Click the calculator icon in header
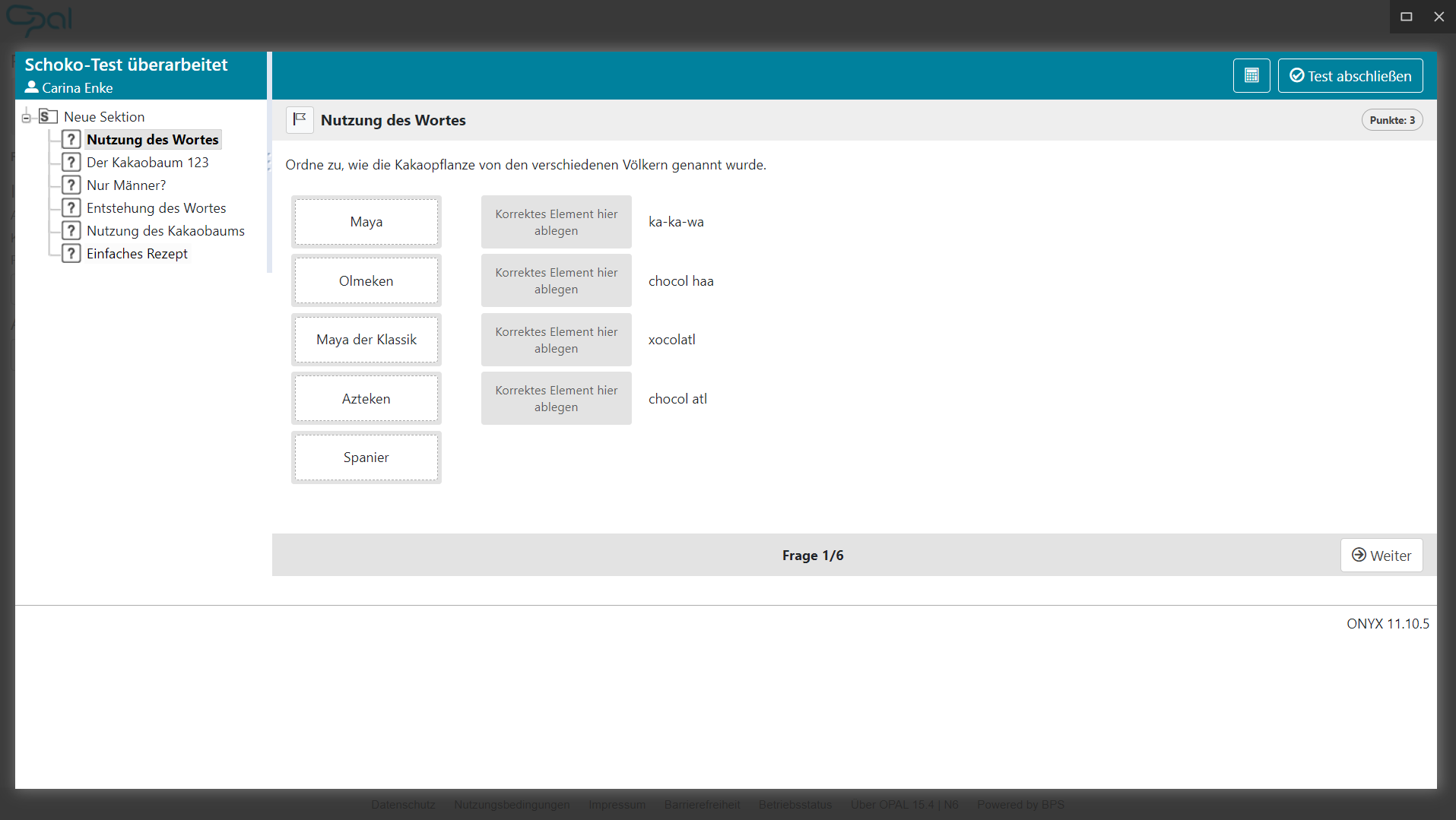1456x820 pixels. [x=1251, y=76]
